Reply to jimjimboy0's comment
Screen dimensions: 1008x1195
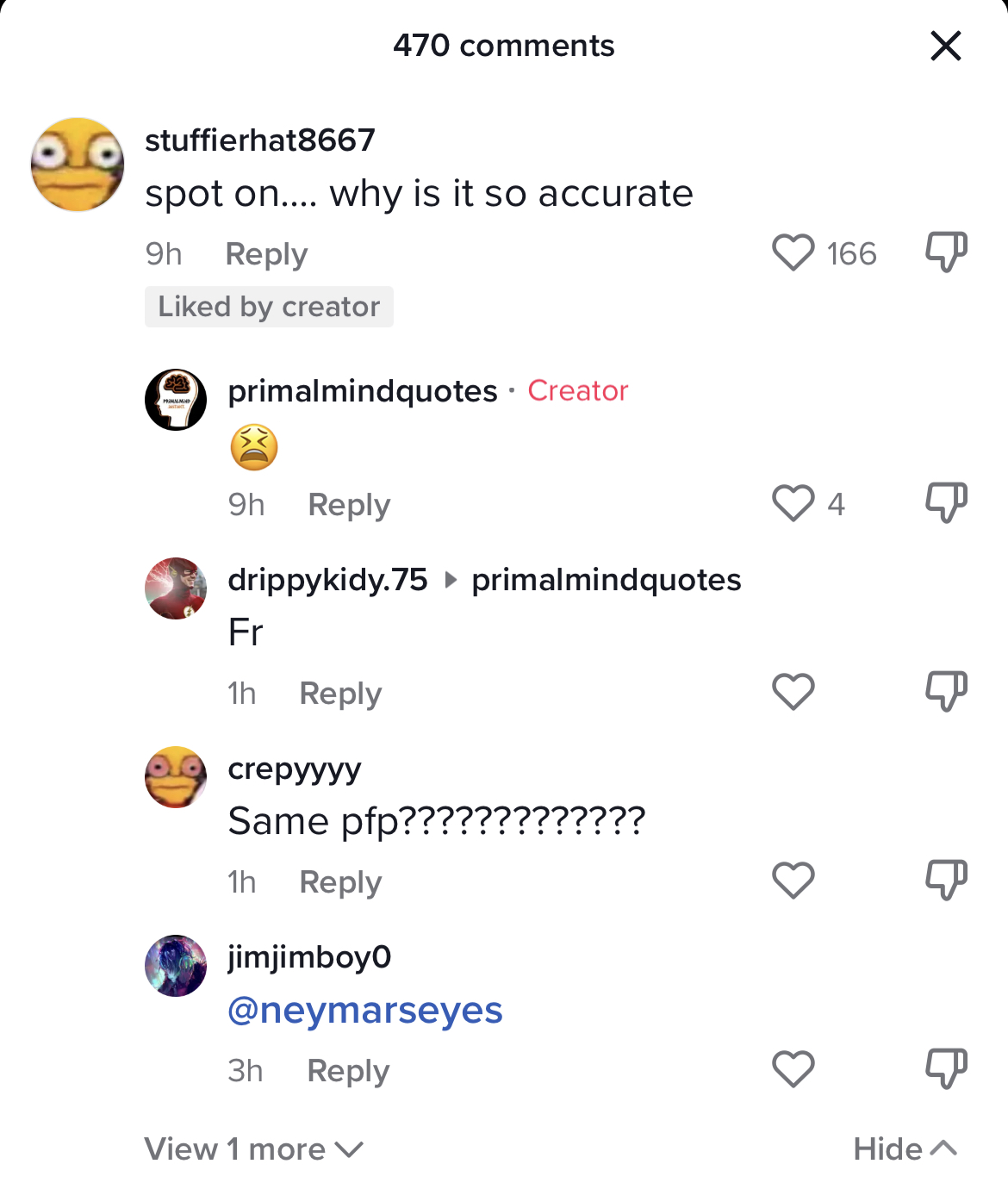pyautogui.click(x=348, y=1071)
